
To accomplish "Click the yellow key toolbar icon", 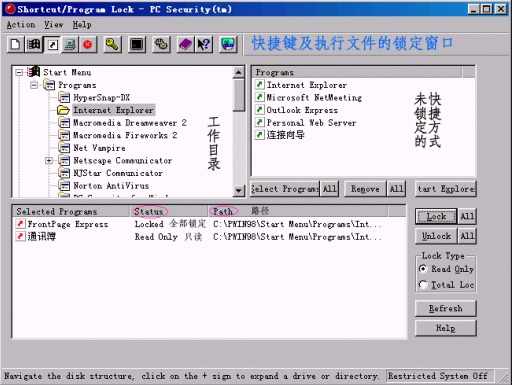I will [x=112, y=44].
